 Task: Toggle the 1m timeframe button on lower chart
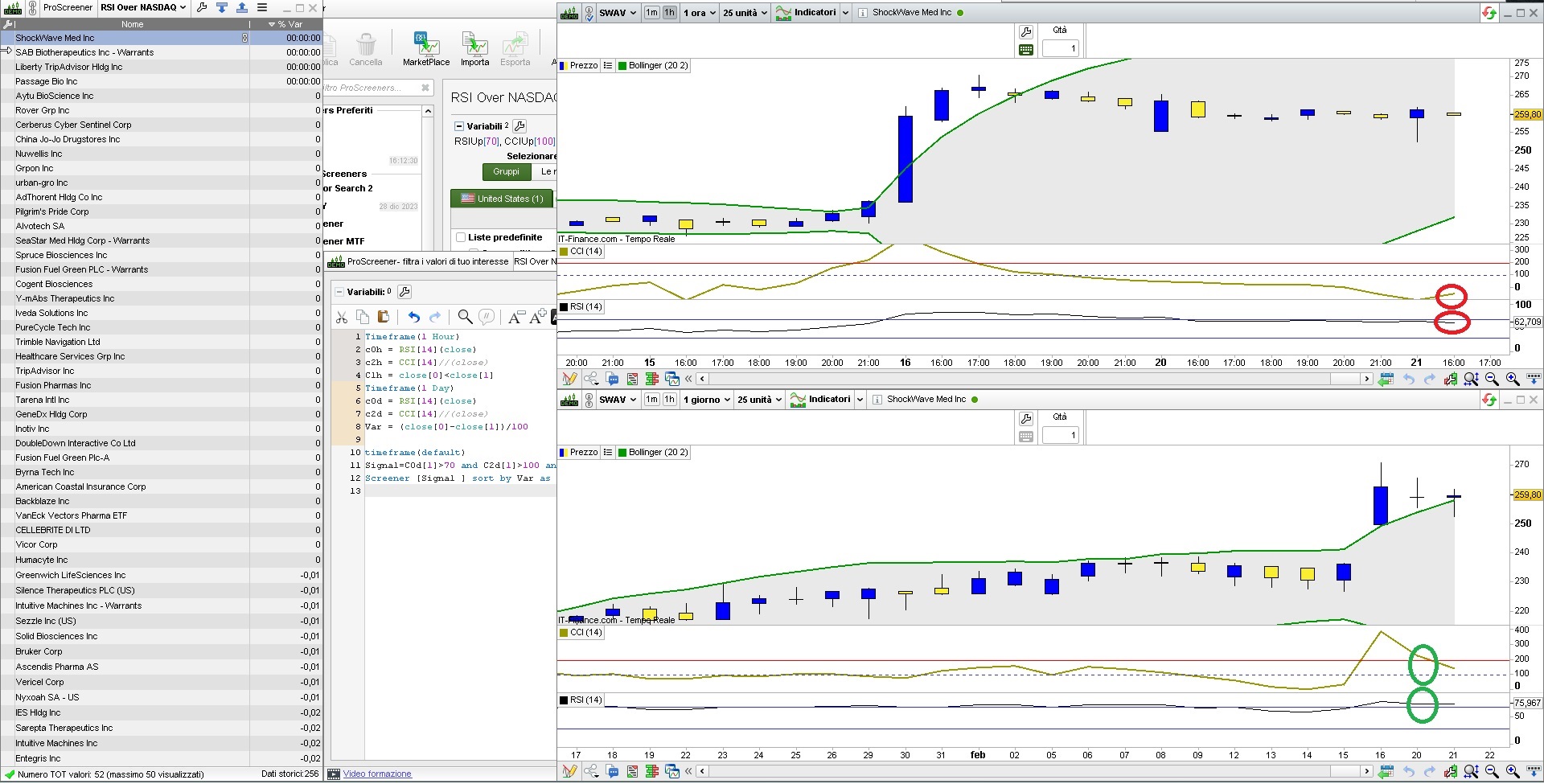click(x=651, y=400)
